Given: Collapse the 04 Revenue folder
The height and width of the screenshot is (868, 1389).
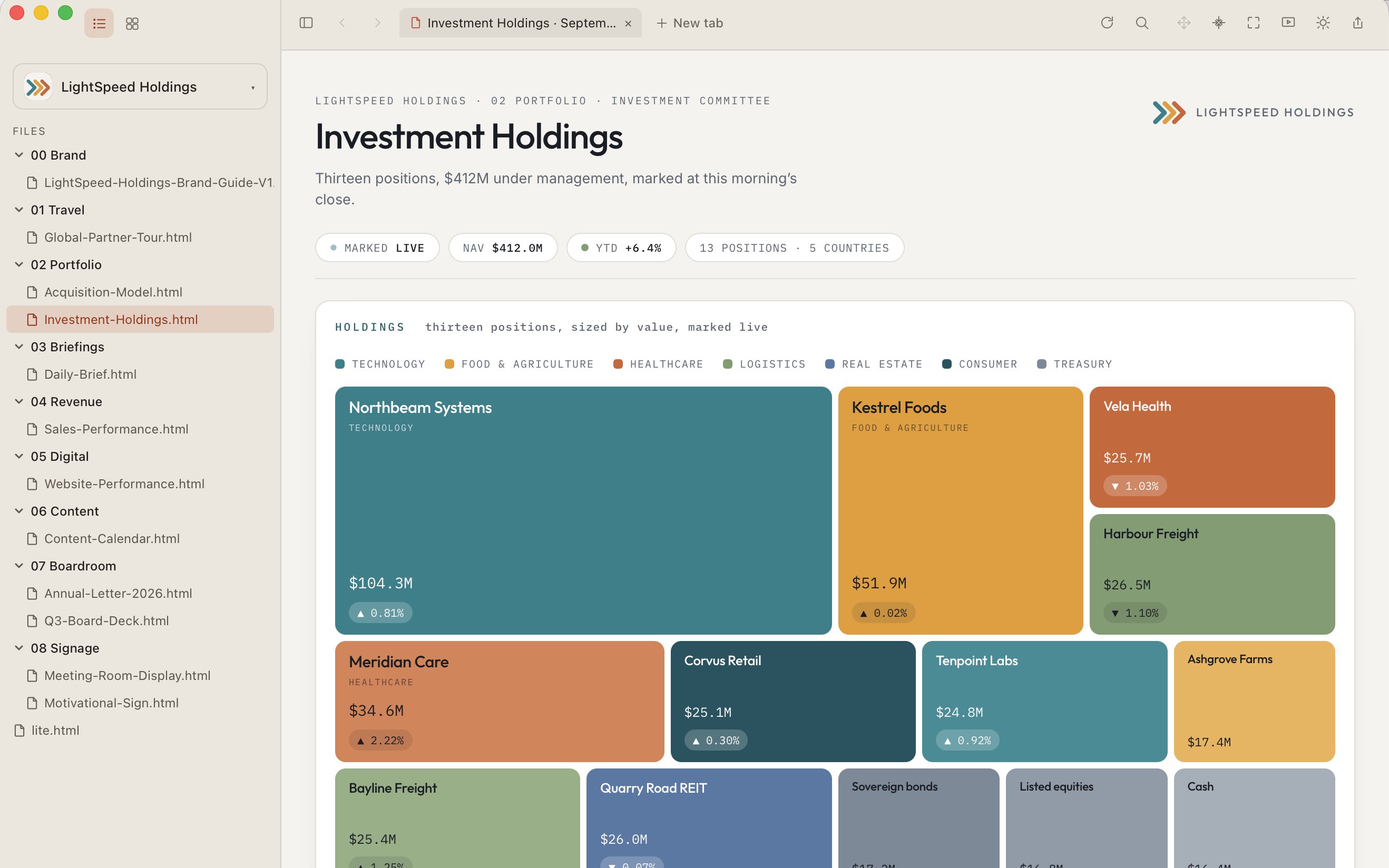Looking at the screenshot, I should [19, 402].
